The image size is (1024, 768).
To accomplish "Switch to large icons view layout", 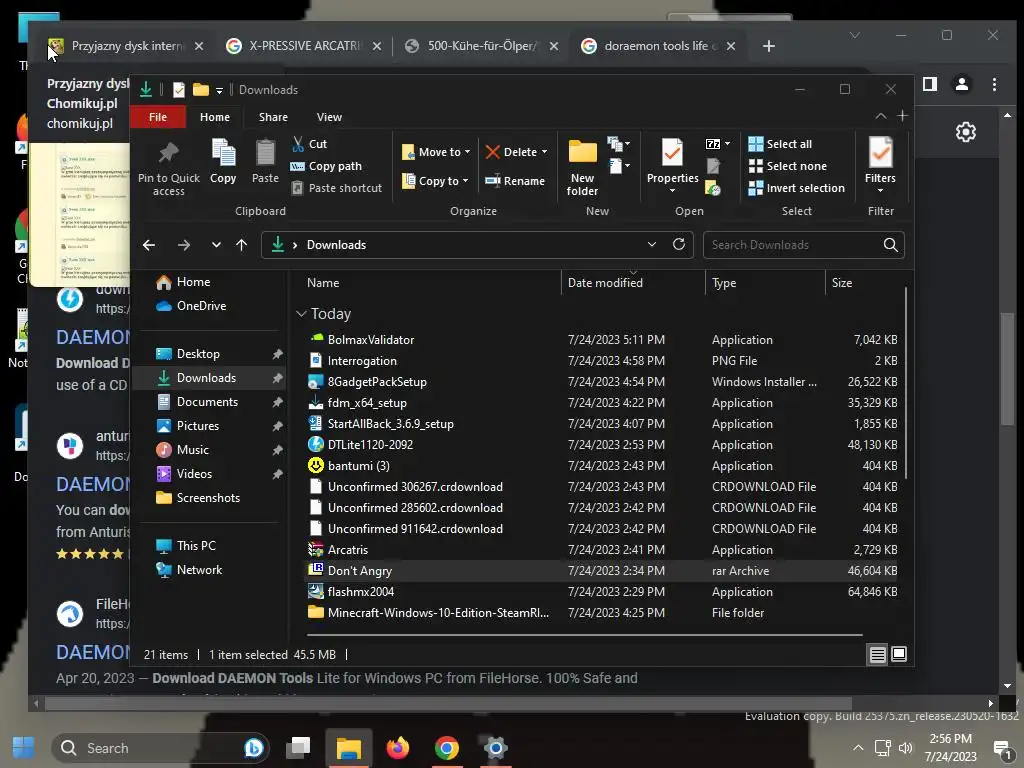I will (x=899, y=654).
